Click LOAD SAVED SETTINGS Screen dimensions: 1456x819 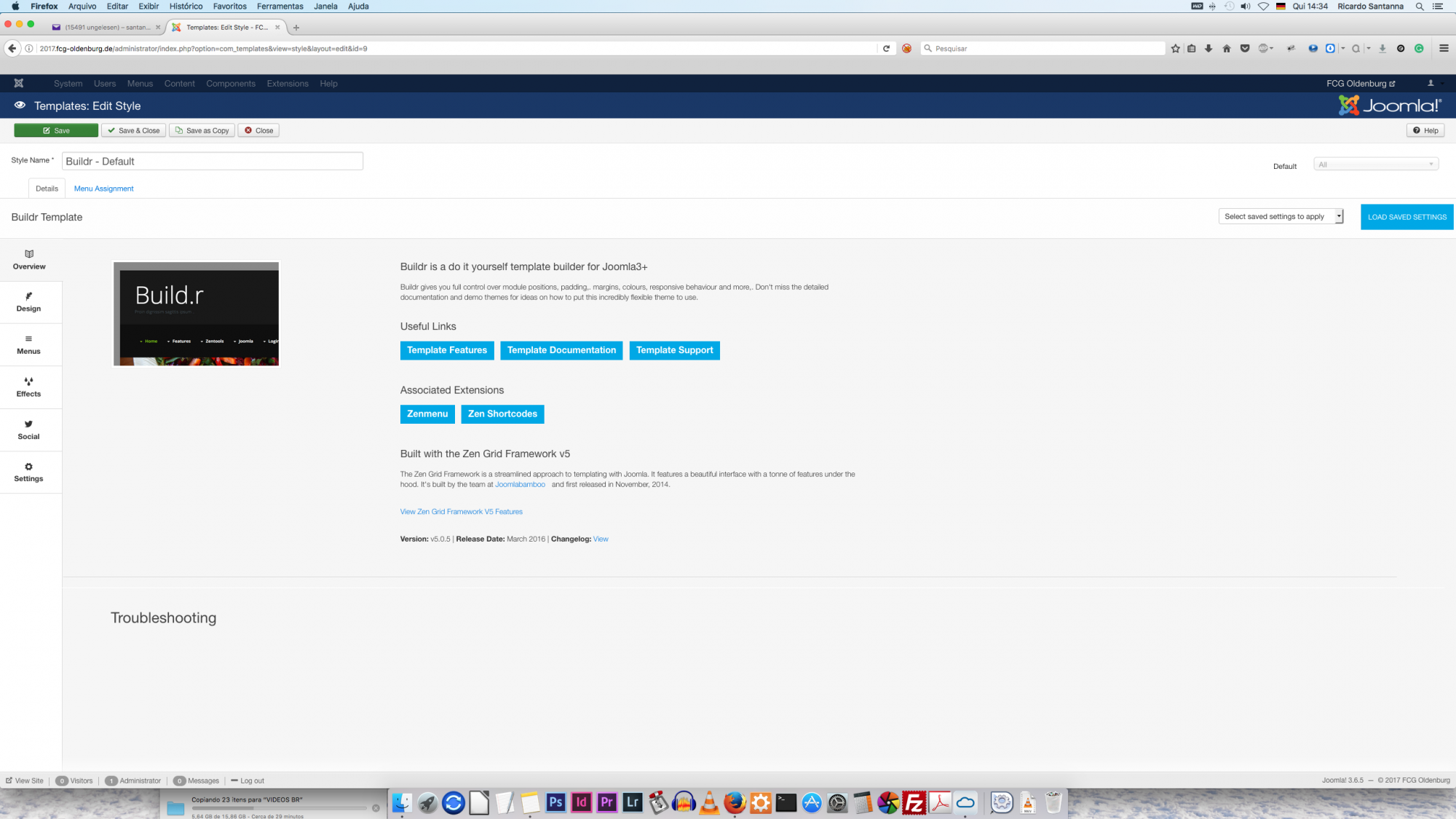click(1407, 217)
